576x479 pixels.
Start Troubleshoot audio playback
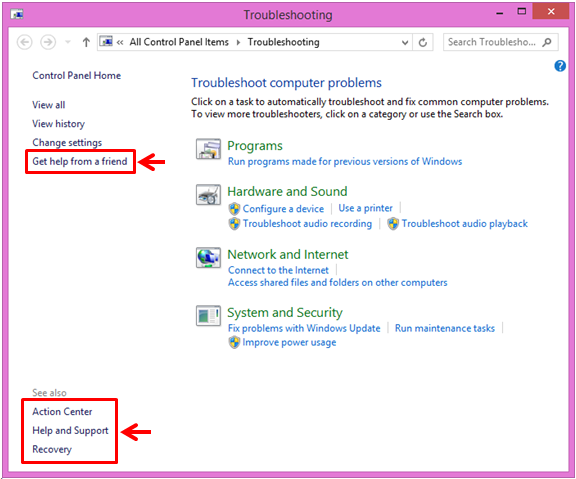[x=464, y=224]
